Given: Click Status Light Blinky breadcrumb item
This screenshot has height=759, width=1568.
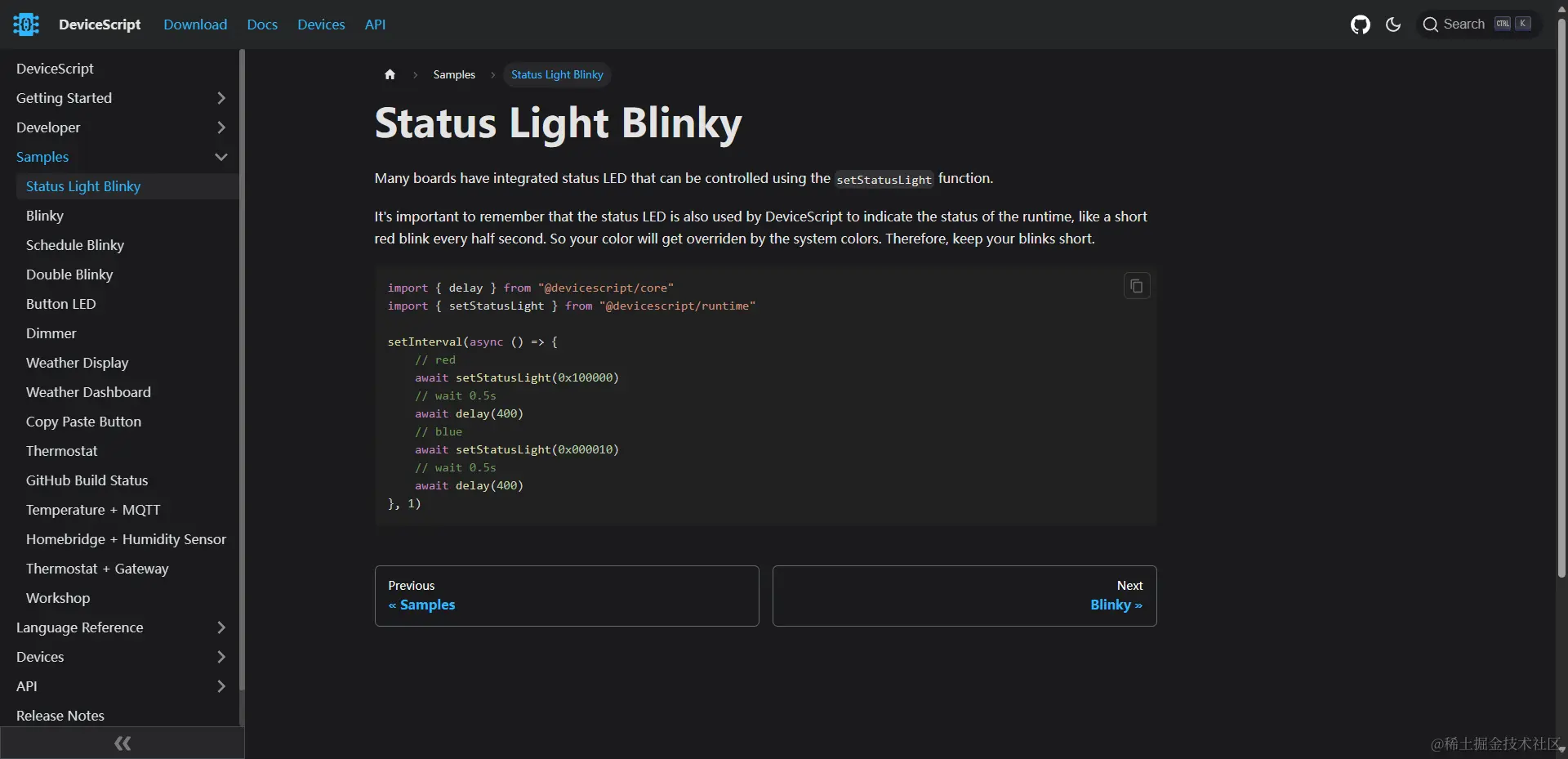Looking at the screenshot, I should tap(557, 74).
